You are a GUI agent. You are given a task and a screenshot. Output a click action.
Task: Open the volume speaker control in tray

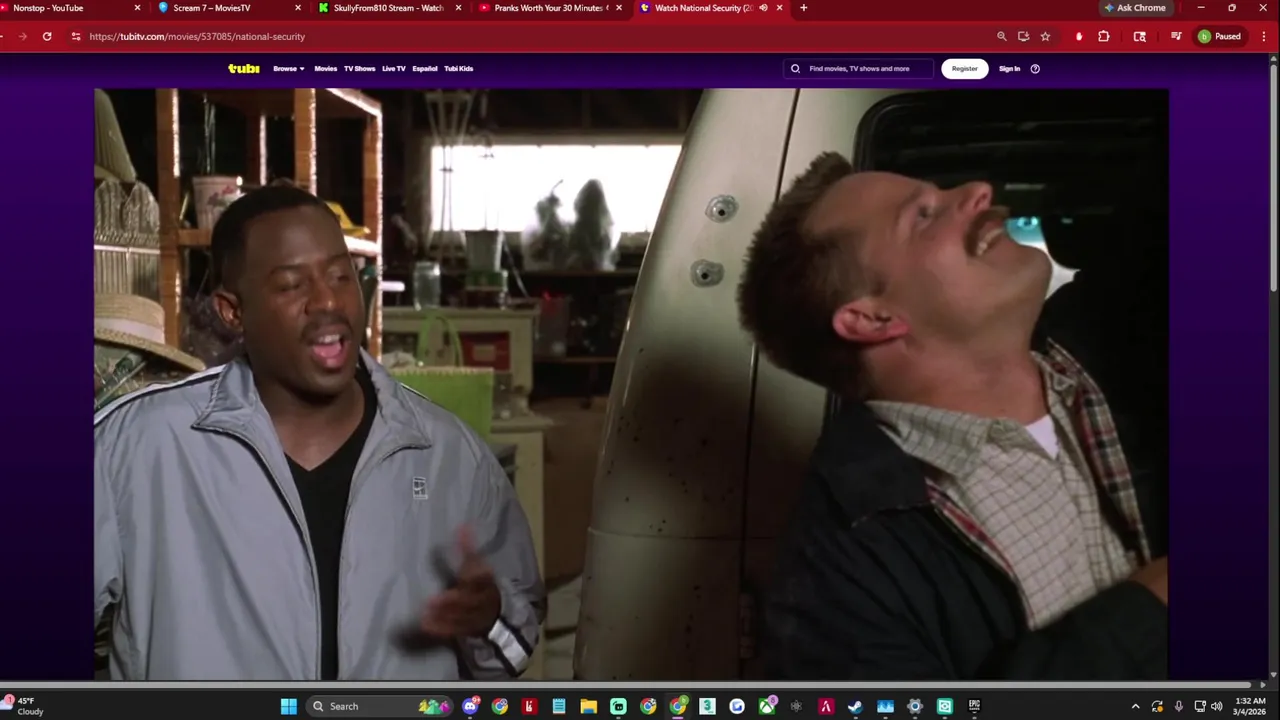[1216, 707]
